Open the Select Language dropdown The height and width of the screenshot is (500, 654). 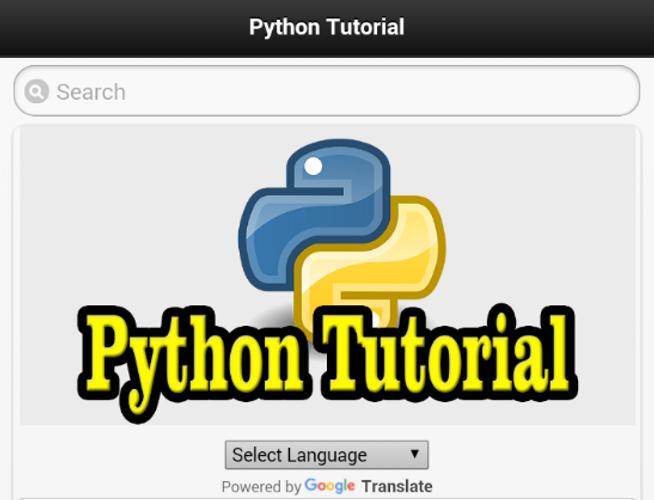tap(327, 455)
